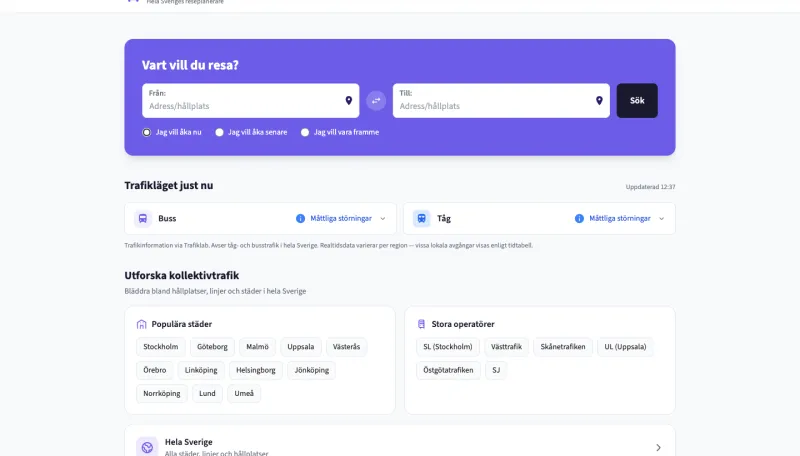This screenshot has width=800, height=456.
Task: Click the info icon next to Tåg disturbances
Action: click(579, 218)
